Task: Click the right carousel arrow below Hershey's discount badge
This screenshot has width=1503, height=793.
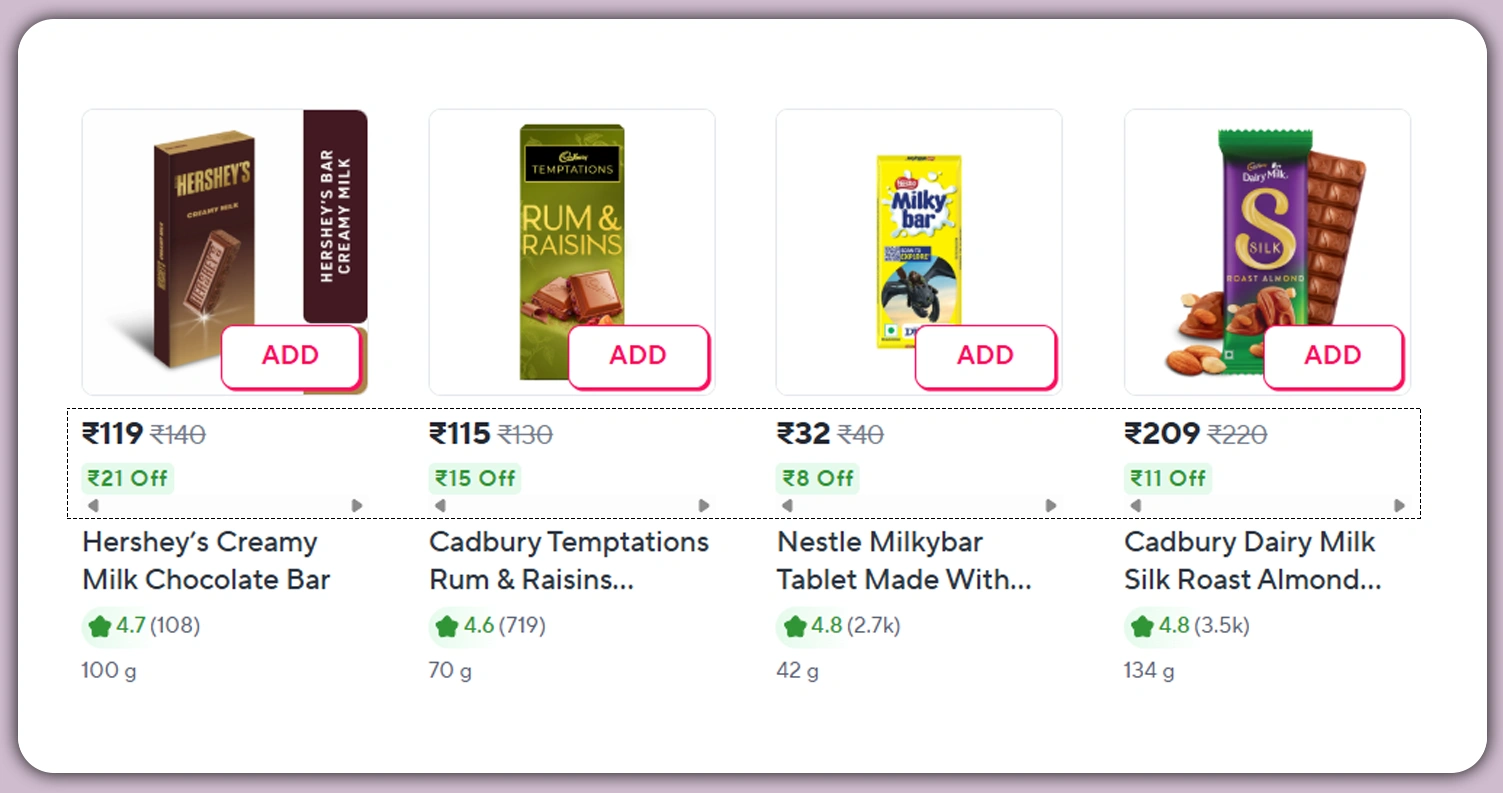Action: coord(357,506)
